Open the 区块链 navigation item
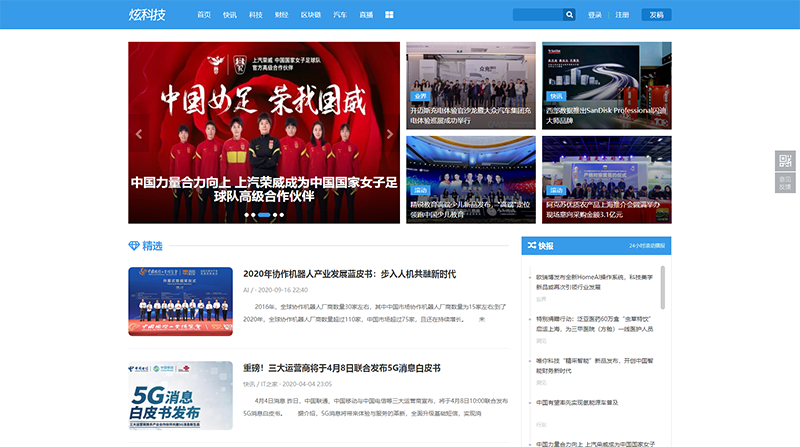This screenshot has height=447, width=800. [x=311, y=15]
